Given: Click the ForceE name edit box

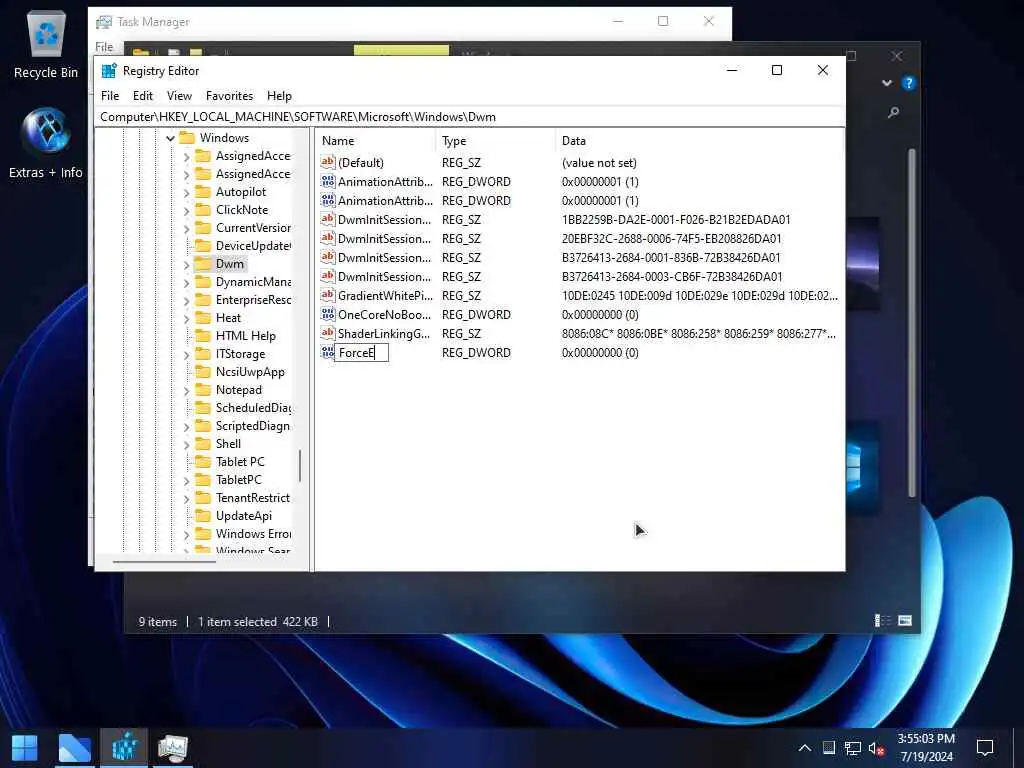Looking at the screenshot, I should click(x=362, y=353).
